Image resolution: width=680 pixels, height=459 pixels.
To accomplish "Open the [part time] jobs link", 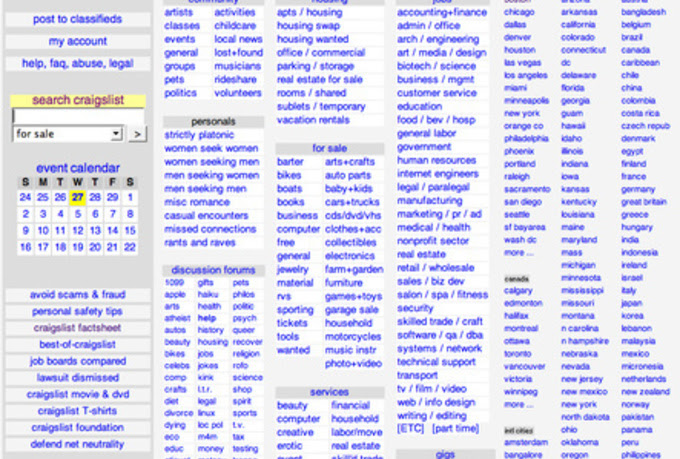I will tap(455, 429).
